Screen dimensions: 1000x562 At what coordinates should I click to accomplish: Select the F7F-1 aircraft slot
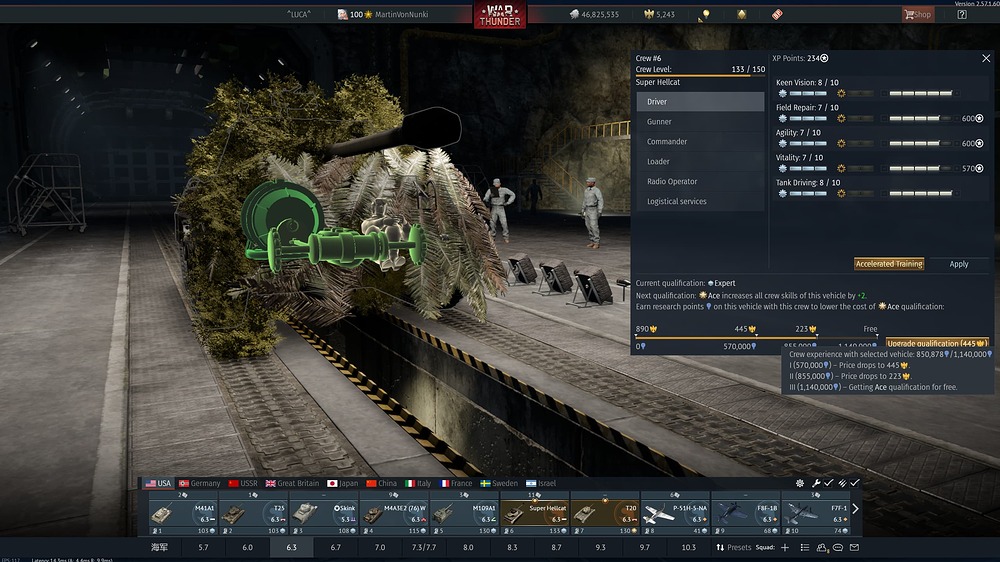(816, 515)
